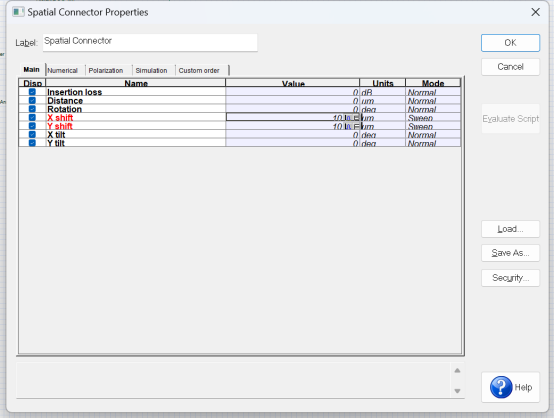Click the small list icon in X shift value
554x419 pixels.
pos(356,118)
